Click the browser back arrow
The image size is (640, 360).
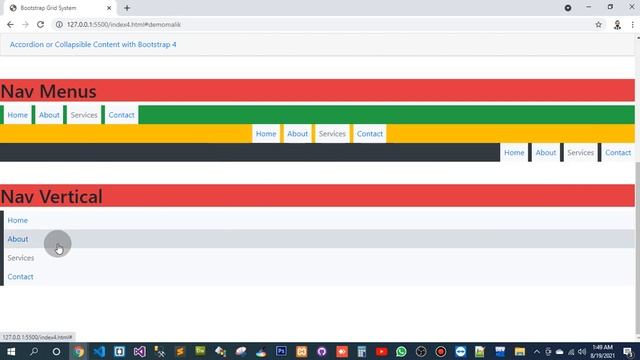coord(10,24)
